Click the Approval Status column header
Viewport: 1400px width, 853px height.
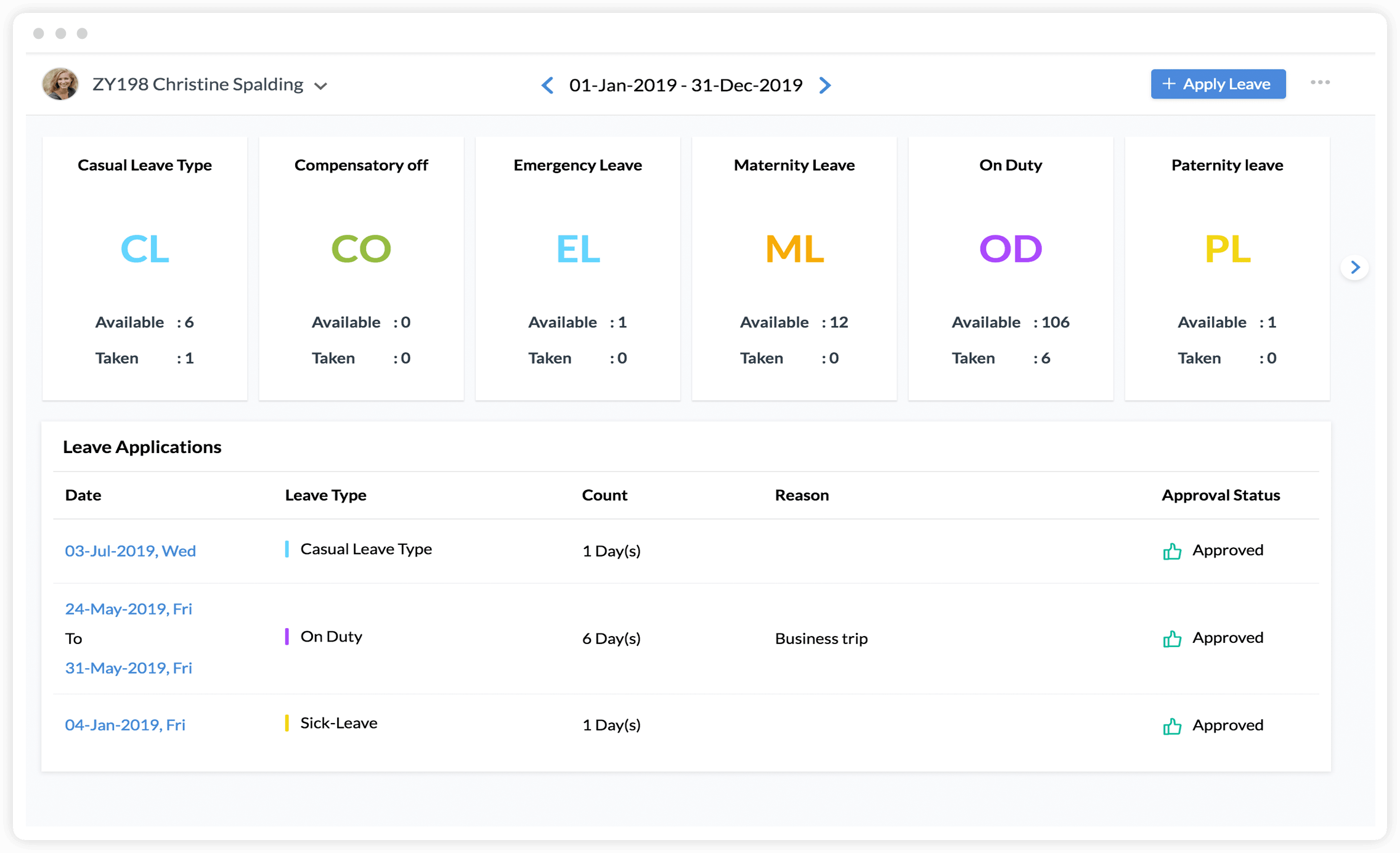point(1221,495)
